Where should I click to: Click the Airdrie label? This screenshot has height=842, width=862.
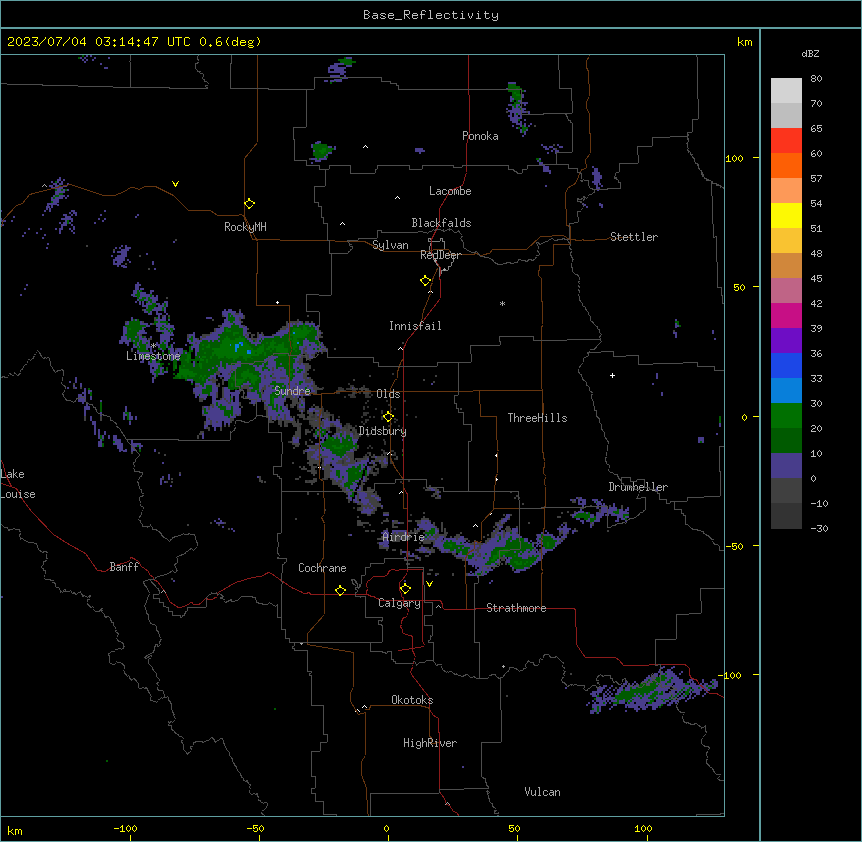[404, 537]
